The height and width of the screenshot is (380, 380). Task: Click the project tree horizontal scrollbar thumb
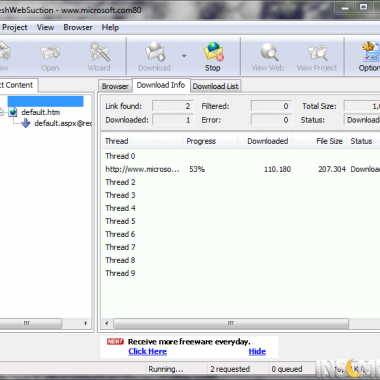click(30, 323)
